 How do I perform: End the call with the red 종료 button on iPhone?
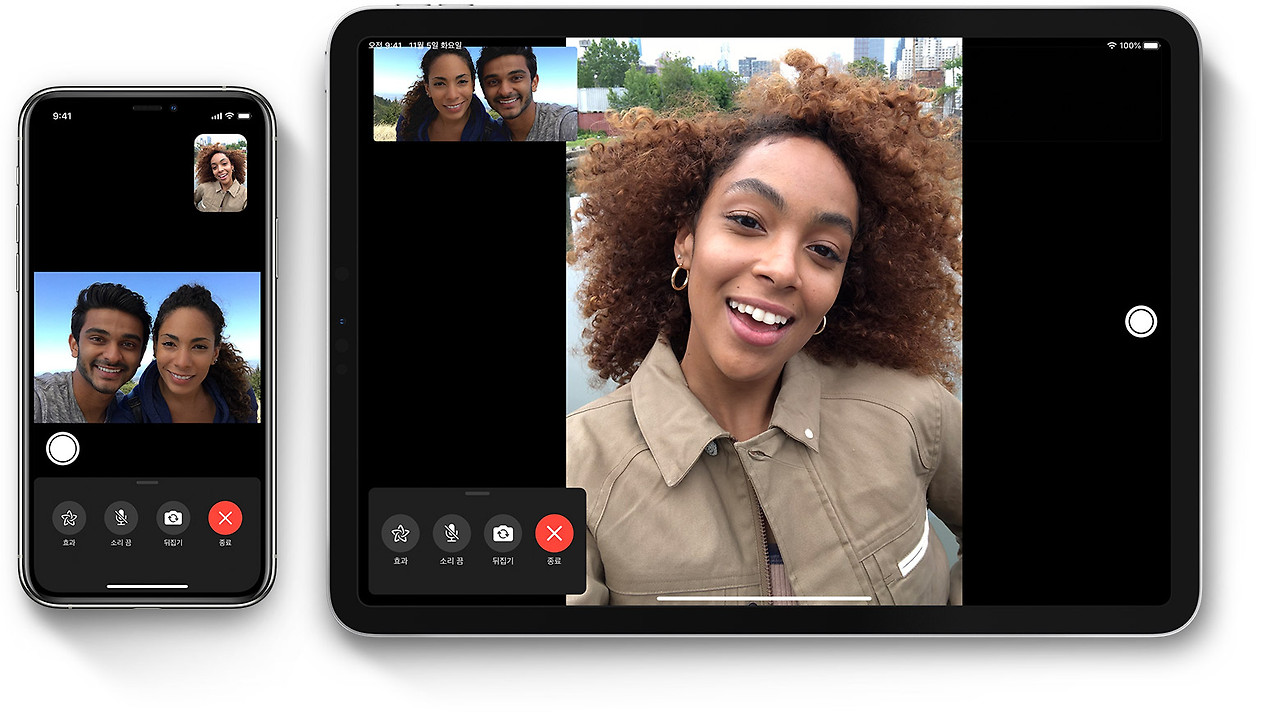[226, 517]
